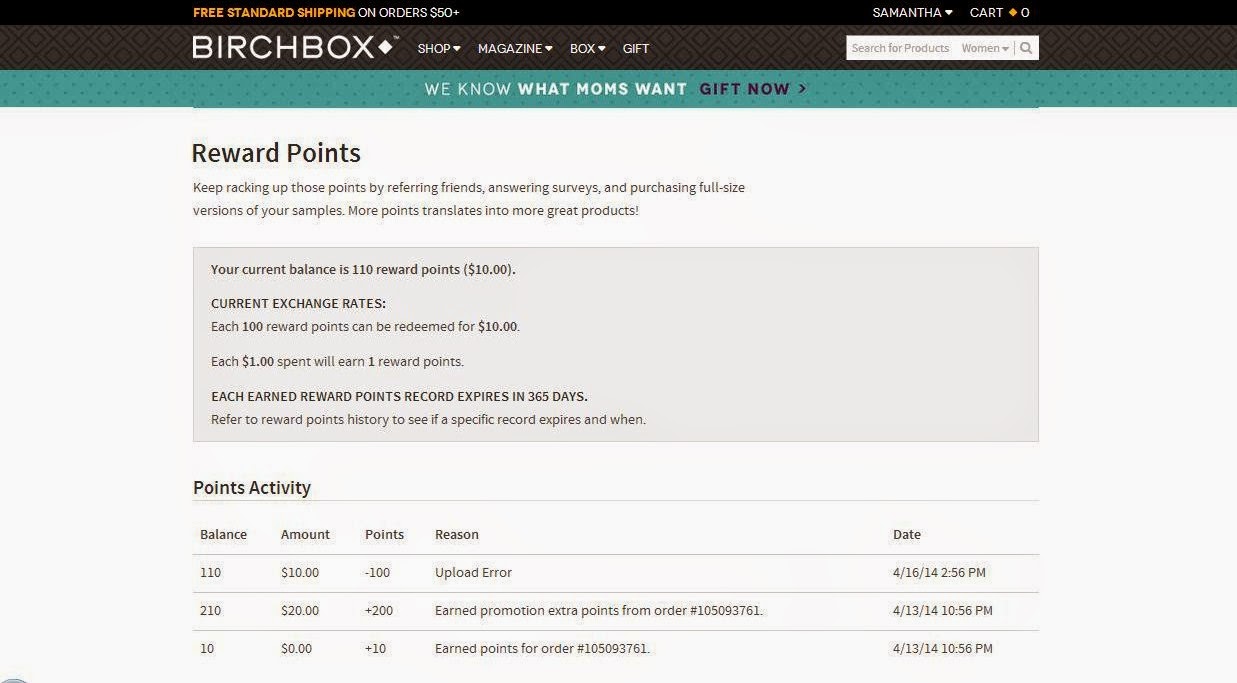This screenshot has width=1237, height=683.
Task: Expand the BOX menu
Action: [x=588, y=48]
